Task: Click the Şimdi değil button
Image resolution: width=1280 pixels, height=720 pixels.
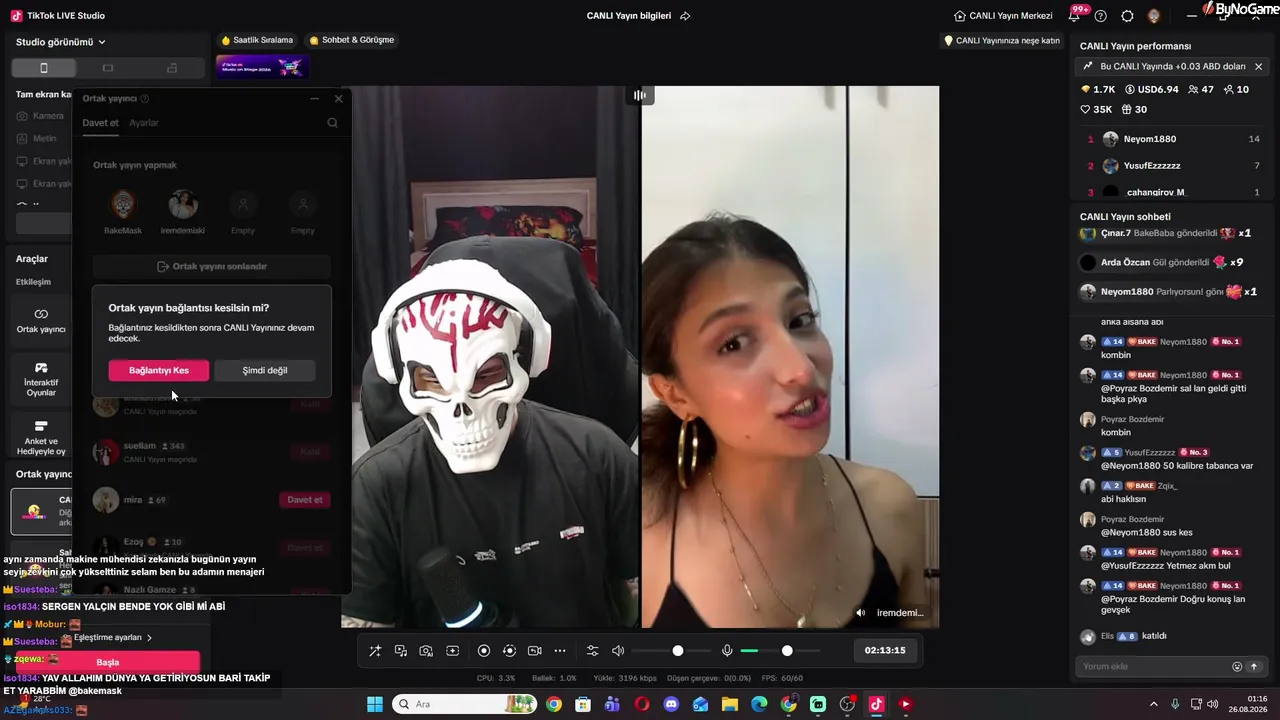Action: (265, 370)
